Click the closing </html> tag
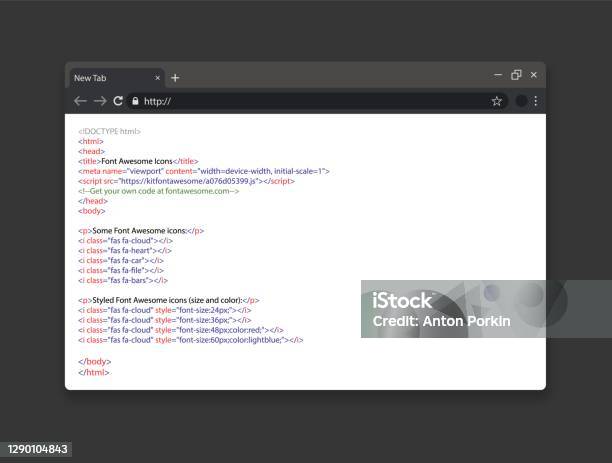The width and height of the screenshot is (612, 463). click(94, 372)
